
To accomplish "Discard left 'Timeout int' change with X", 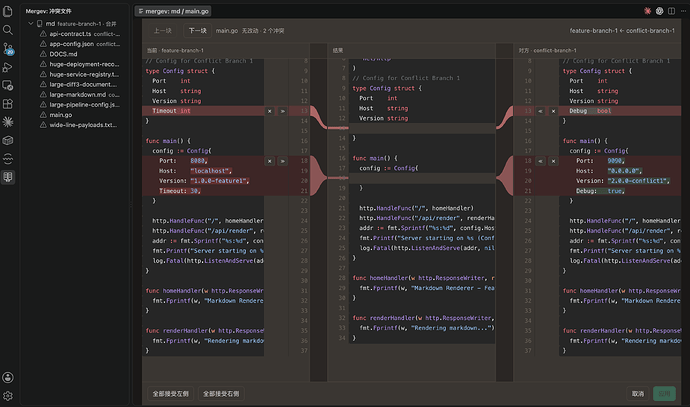I will click(x=270, y=111).
